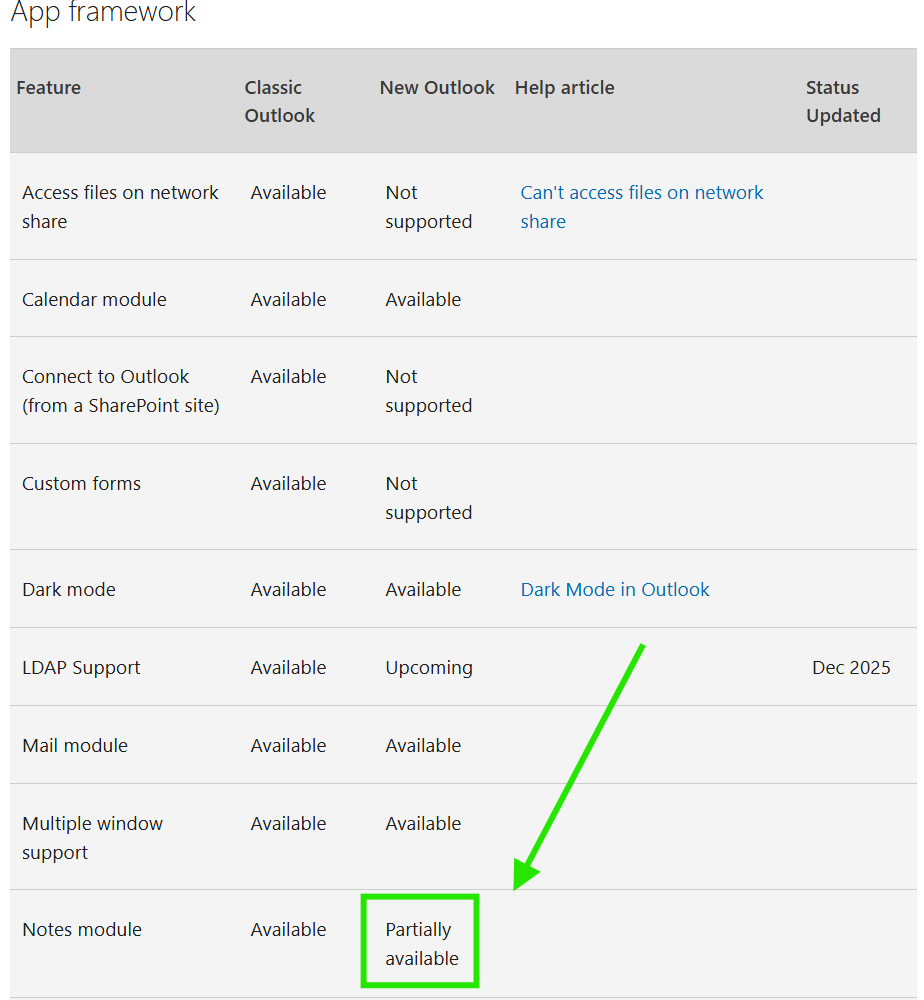Click "Upcoming" in the LDAP Support row
This screenshot has width=924, height=1000.
click(x=429, y=667)
